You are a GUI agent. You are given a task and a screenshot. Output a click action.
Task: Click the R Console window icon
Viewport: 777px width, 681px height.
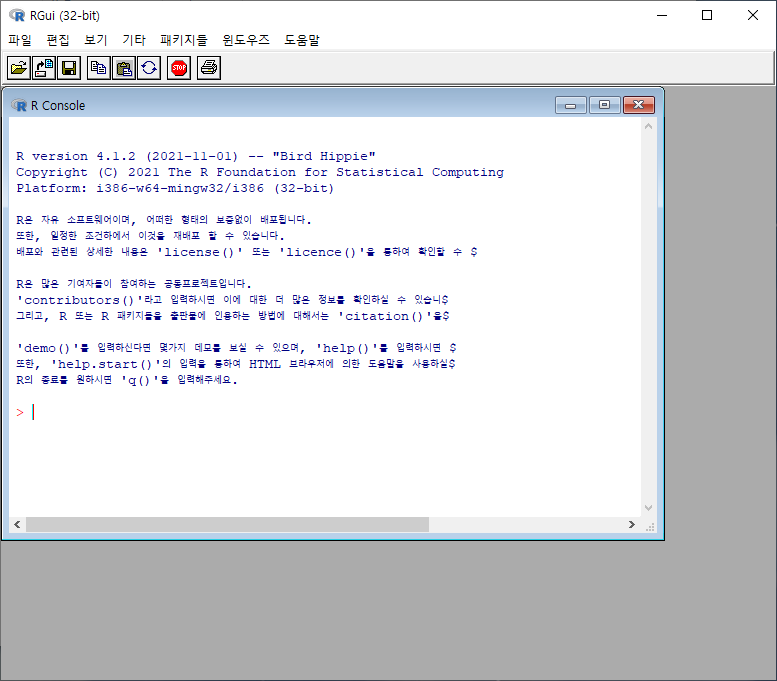click(x=19, y=106)
